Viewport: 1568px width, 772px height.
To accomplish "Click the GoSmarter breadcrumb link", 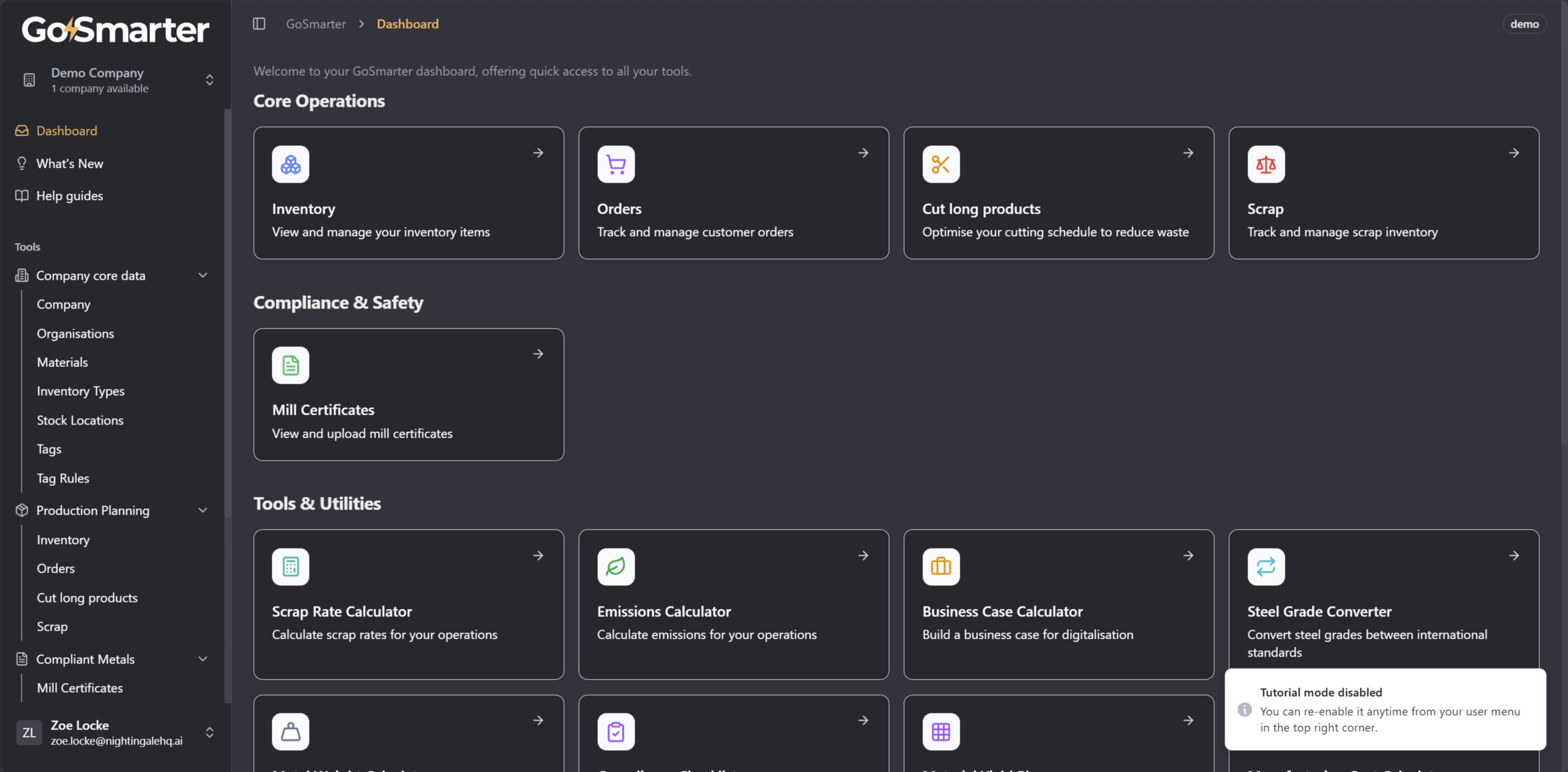I will [316, 24].
